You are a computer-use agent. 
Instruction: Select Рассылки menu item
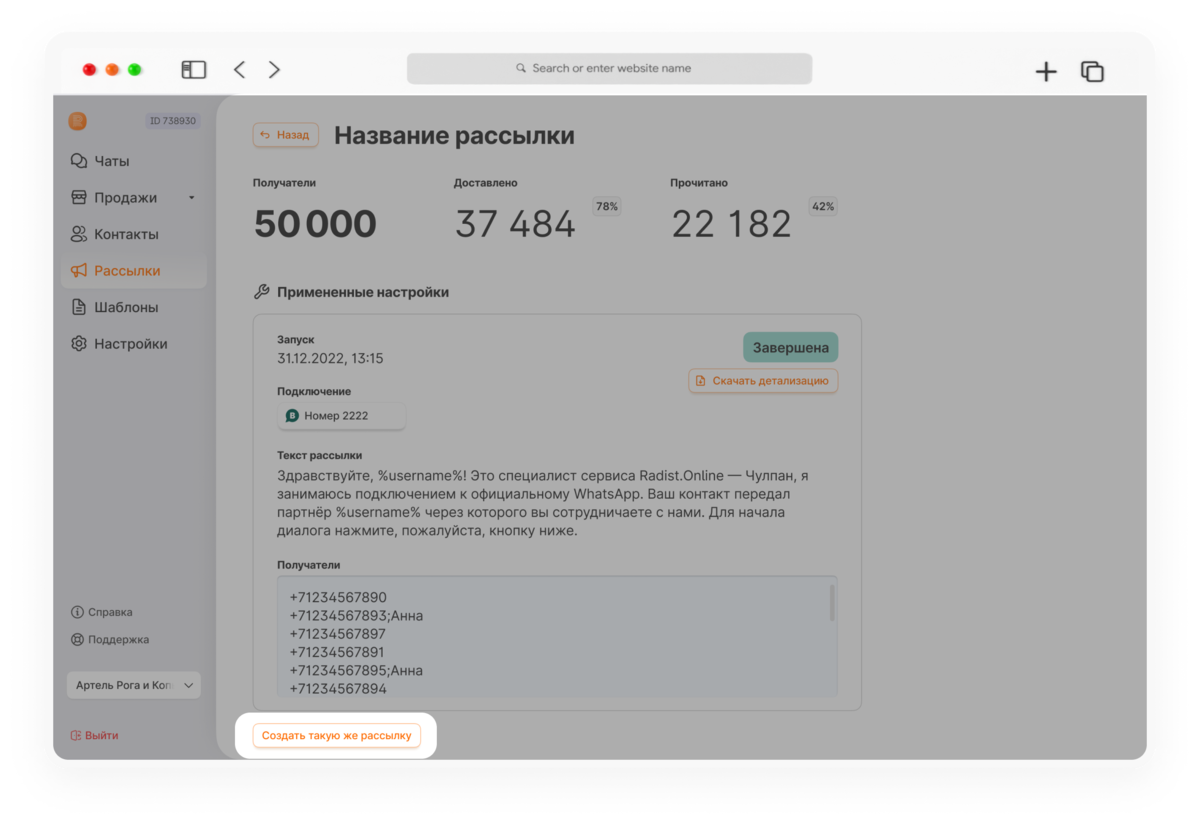133,271
